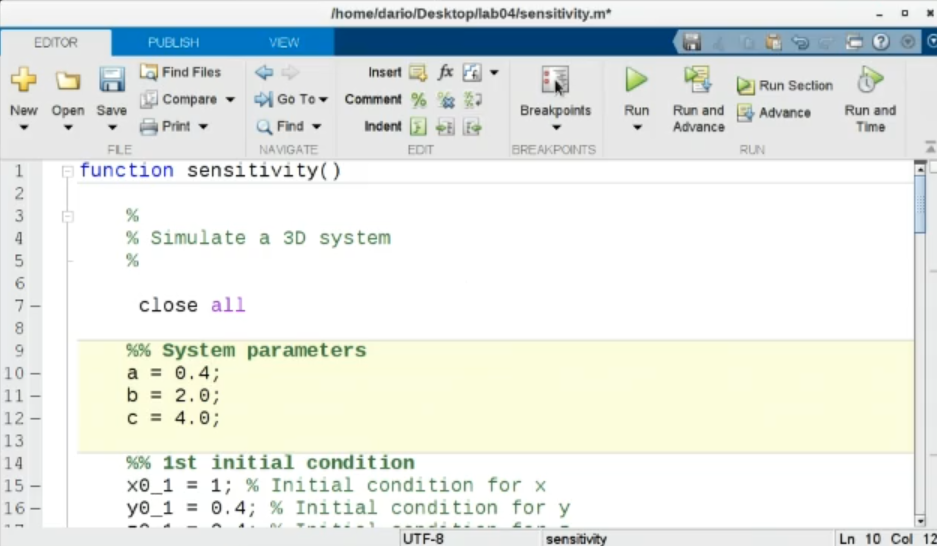Image resolution: width=937 pixels, height=546 pixels.
Task: Toggle breakpoint at line 10 margin
Action: point(35,373)
